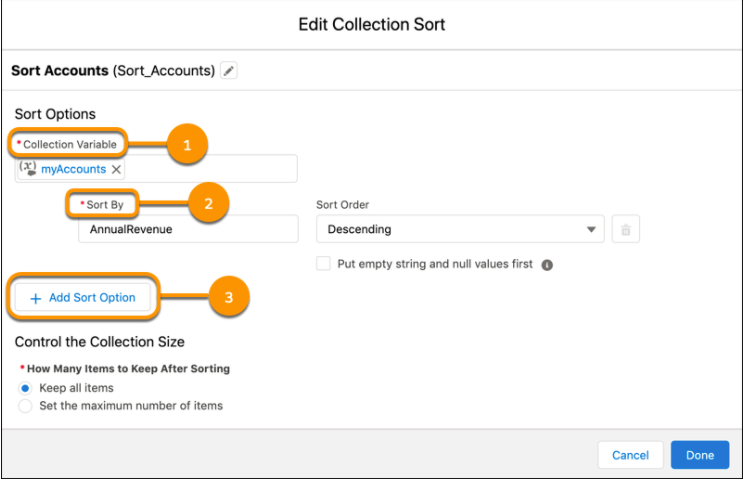Image resolution: width=743 pixels, height=479 pixels.
Task: Click the AnnualRevenue Sort By field
Action: pos(189,229)
